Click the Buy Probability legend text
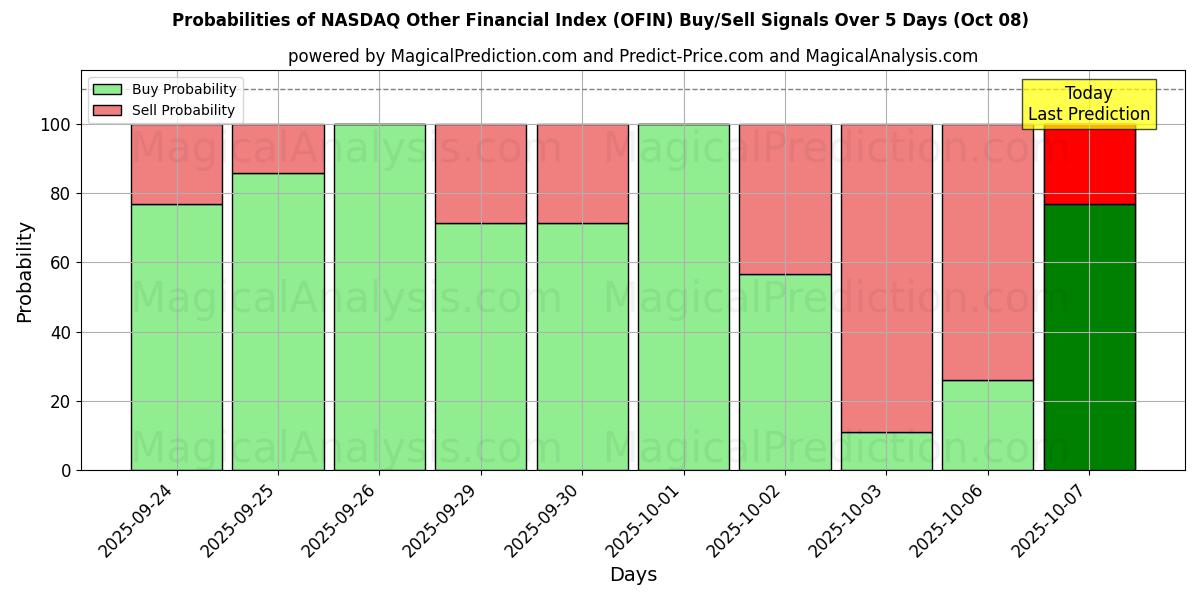The height and width of the screenshot is (600, 1200). pos(184,90)
